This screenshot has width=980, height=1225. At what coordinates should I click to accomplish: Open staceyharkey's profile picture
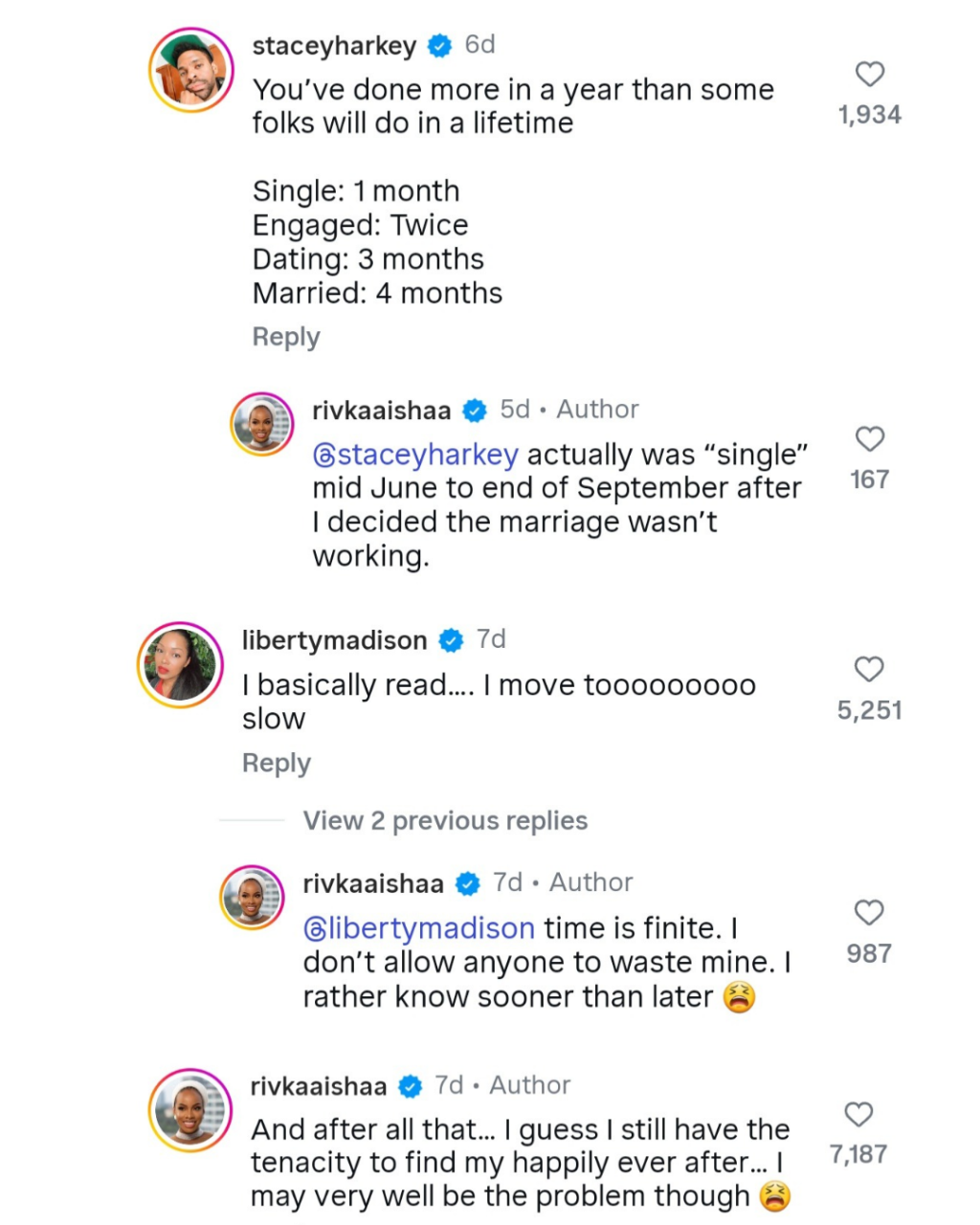(192, 71)
